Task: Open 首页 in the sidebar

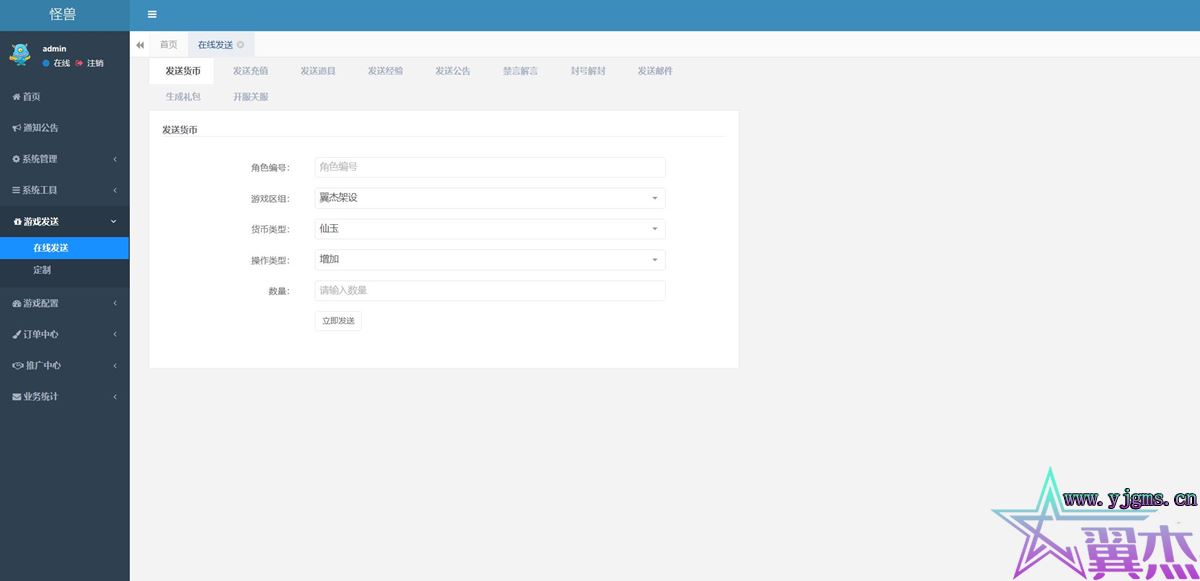Action: tap(32, 97)
